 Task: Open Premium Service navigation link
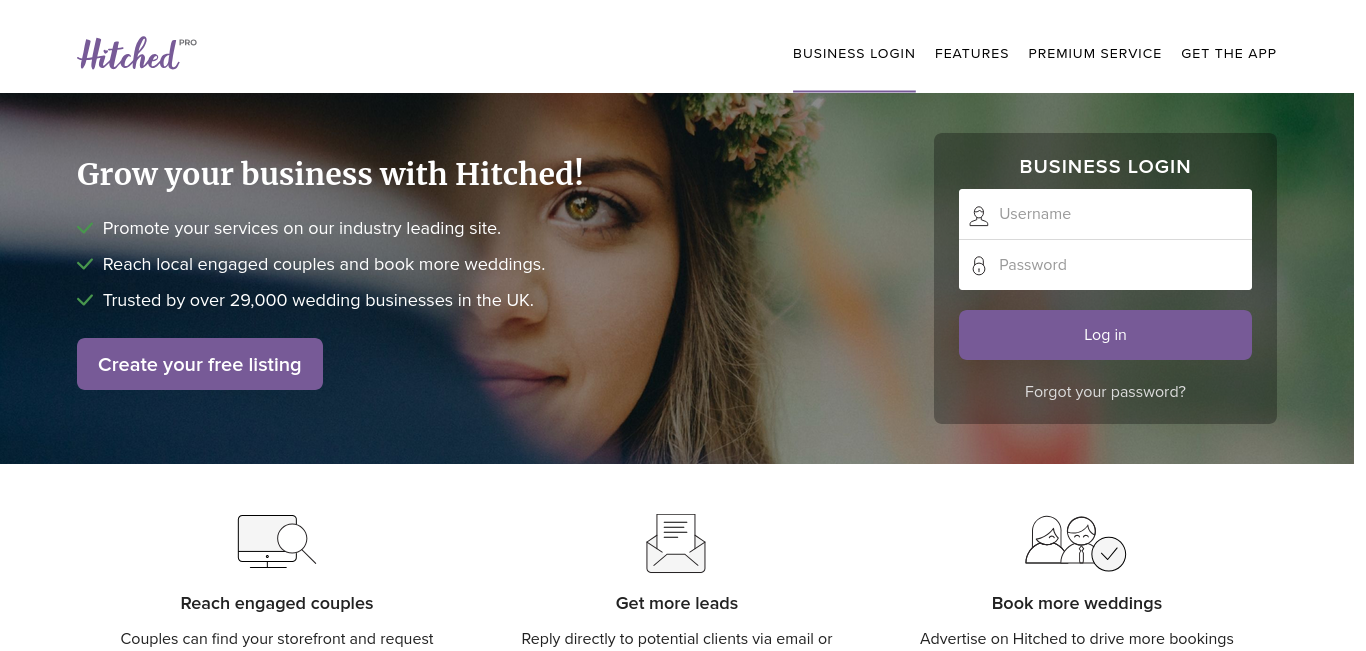[1095, 54]
